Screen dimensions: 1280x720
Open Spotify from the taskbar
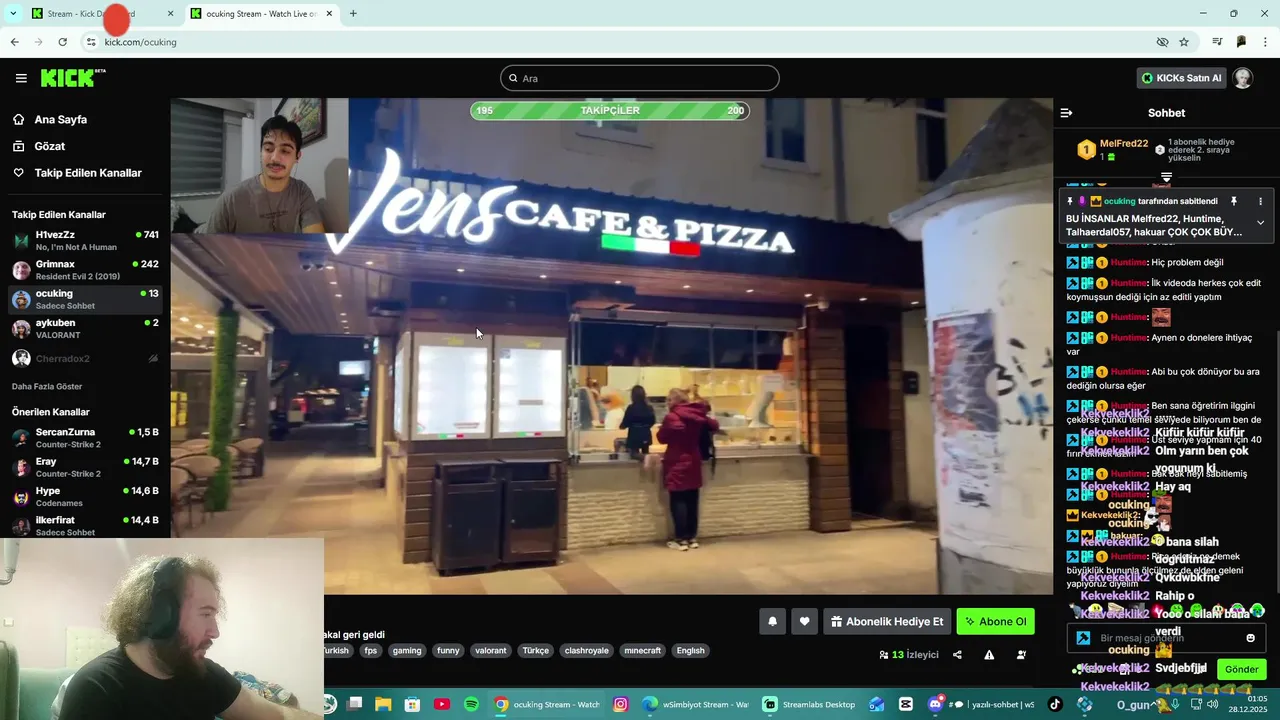coord(471,704)
